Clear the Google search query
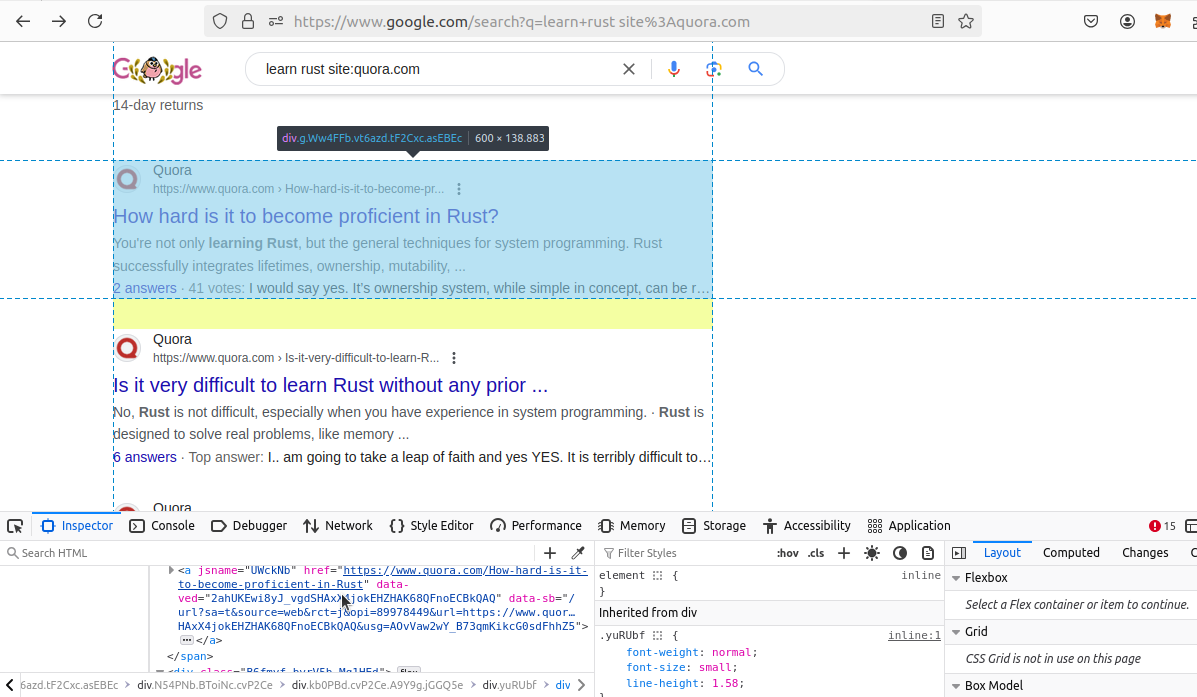The height and width of the screenshot is (697, 1197). tap(628, 69)
